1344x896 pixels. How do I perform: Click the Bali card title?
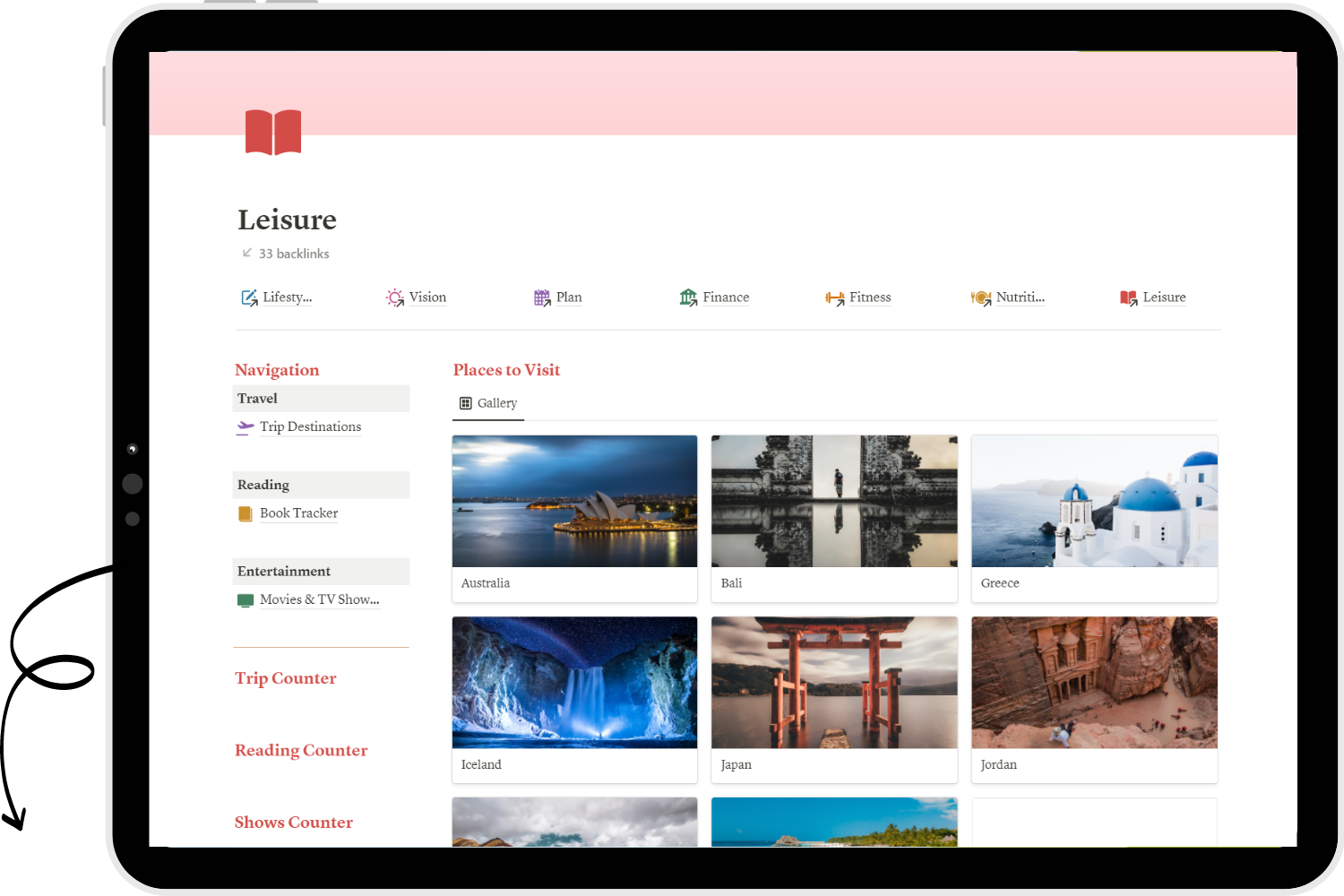coord(732,583)
